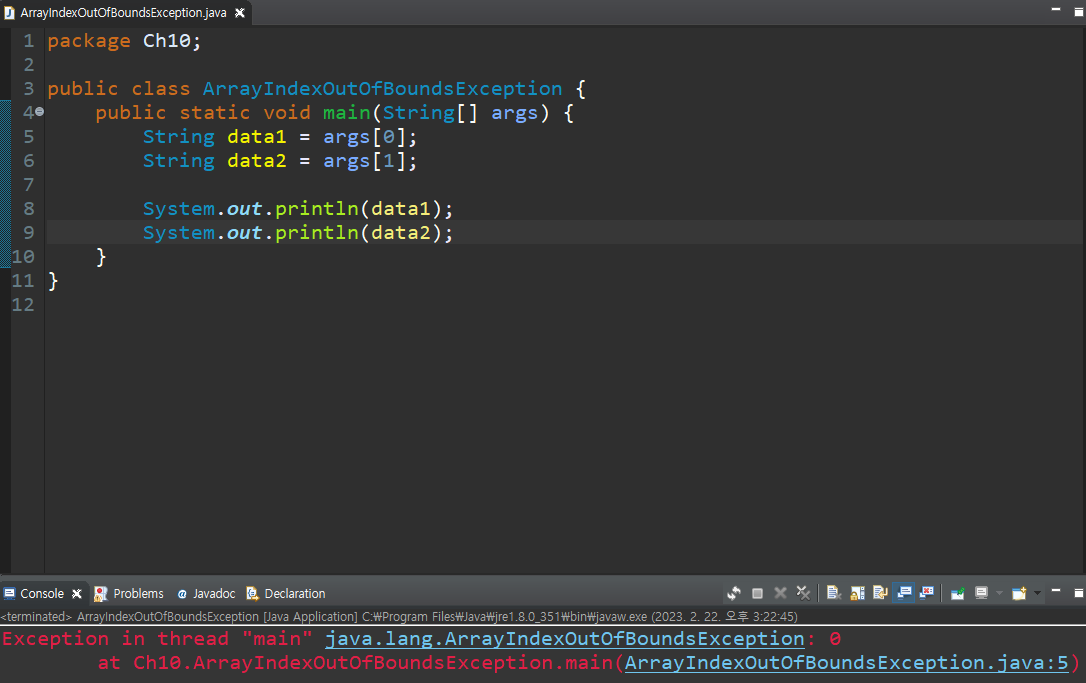Viewport: 1086px width, 683px height.
Task: Click line number 12 in the gutter
Action: tap(23, 305)
